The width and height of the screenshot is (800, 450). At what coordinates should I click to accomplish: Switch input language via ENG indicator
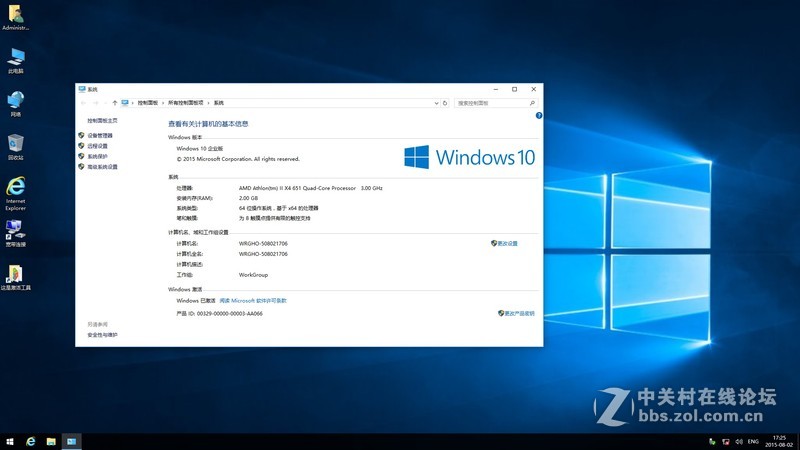point(753,442)
